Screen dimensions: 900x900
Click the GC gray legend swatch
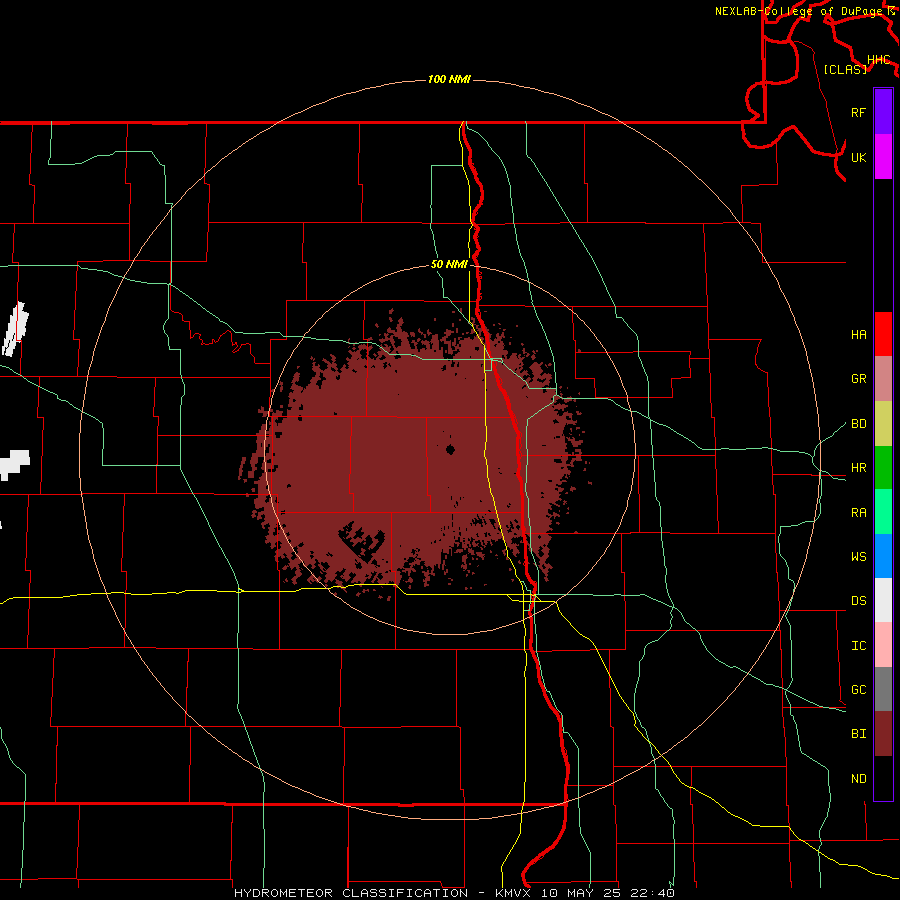(x=883, y=689)
